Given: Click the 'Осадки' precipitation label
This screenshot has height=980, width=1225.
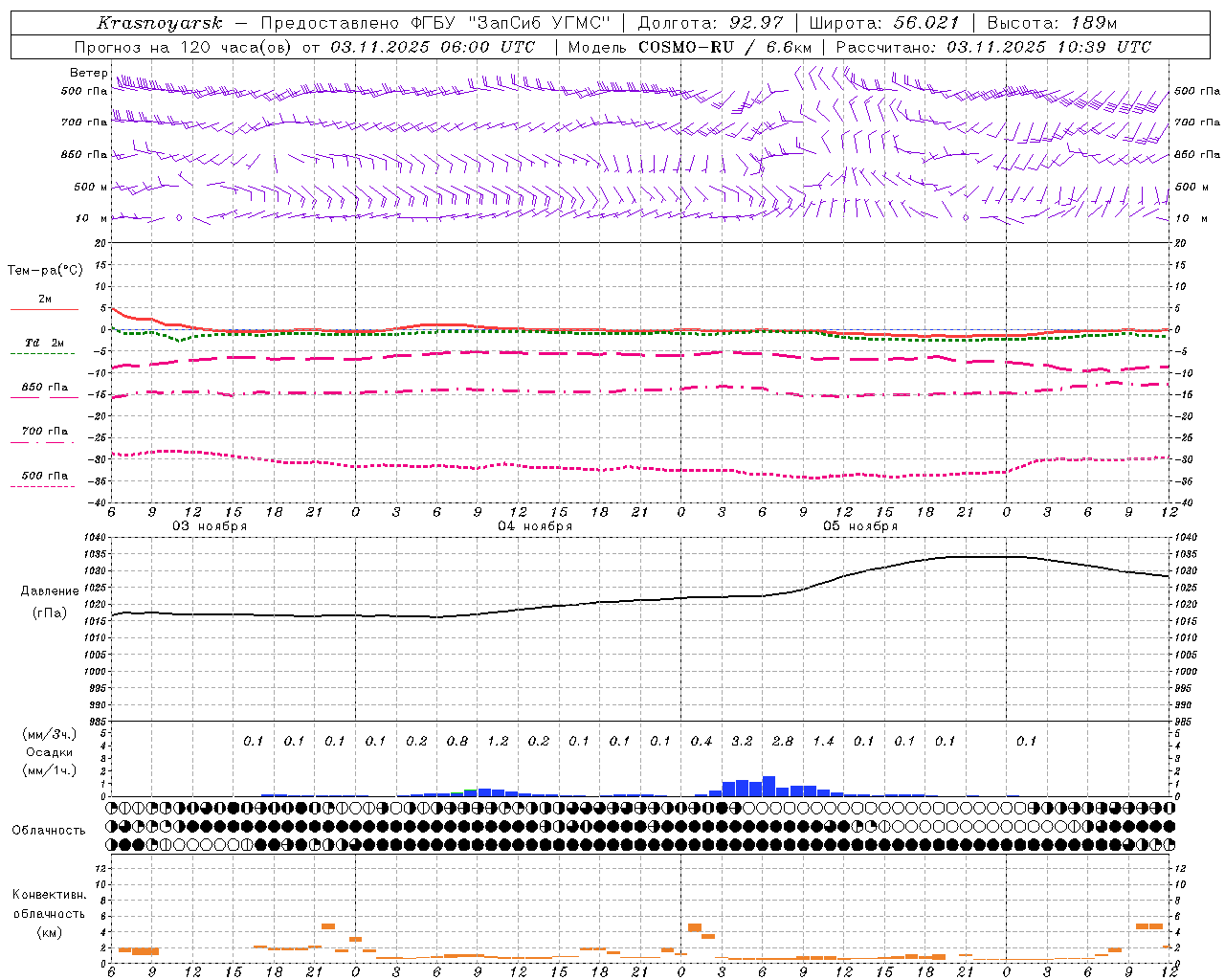Looking at the screenshot, I should click(50, 752).
